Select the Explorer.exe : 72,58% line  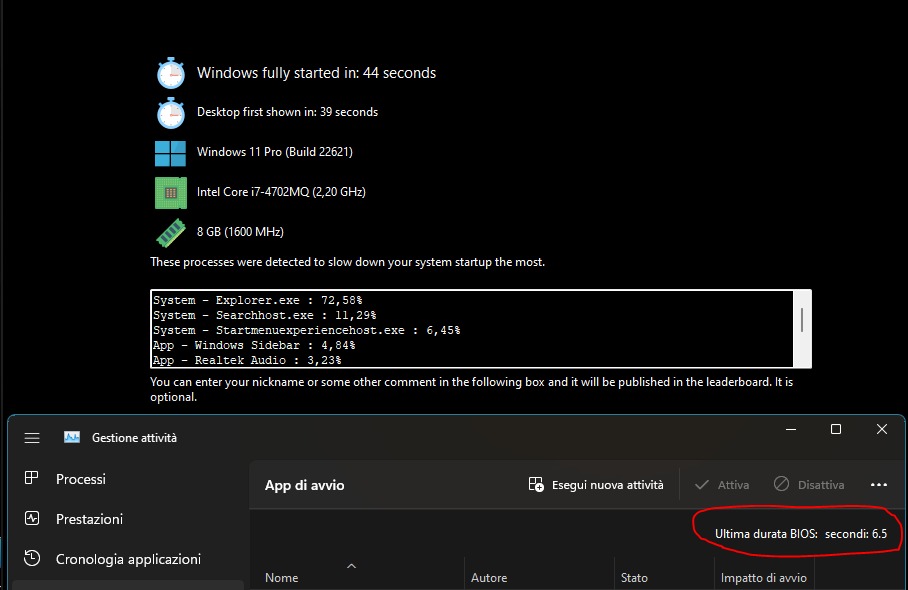[x=258, y=300]
